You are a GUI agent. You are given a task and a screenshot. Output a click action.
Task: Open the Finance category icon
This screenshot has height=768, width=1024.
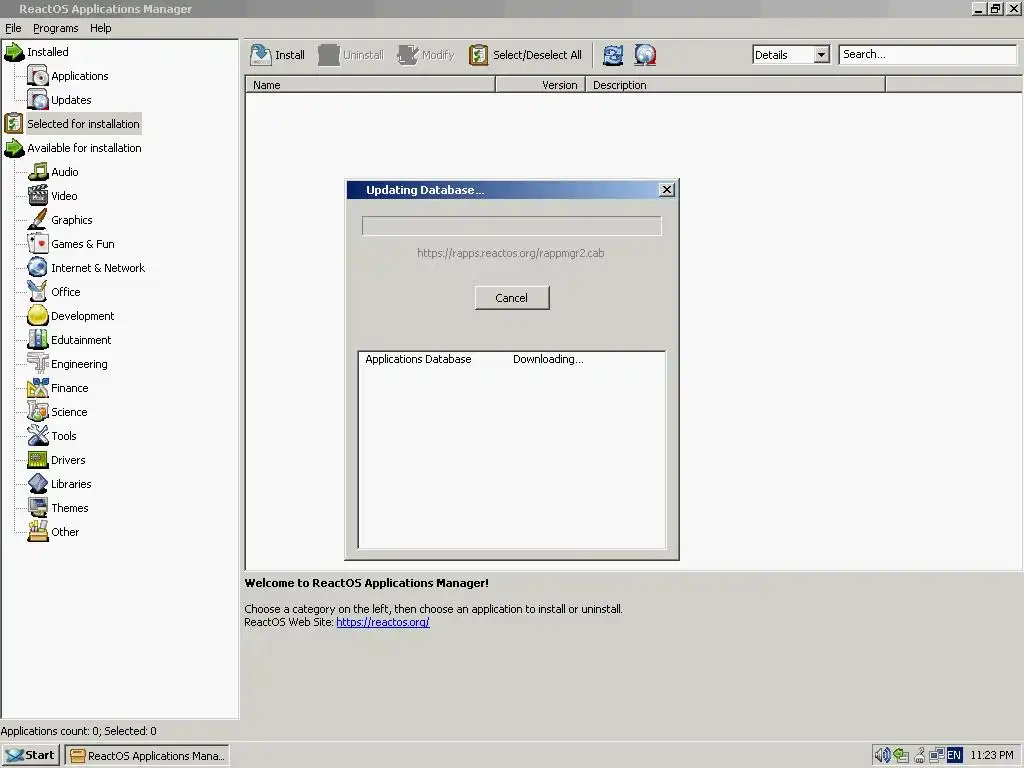coord(38,388)
